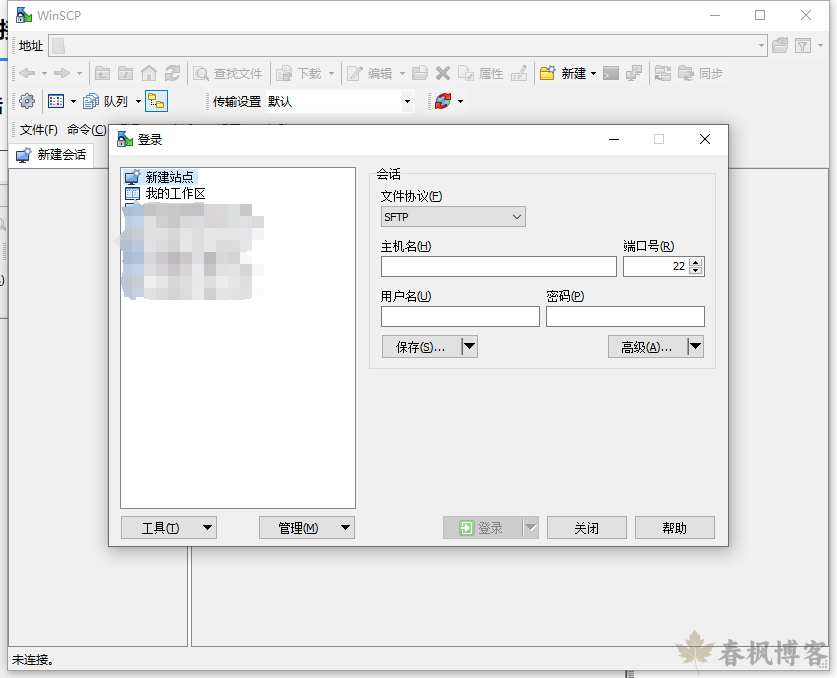Viewport: 837px width, 678px height.
Task: Open the Tools (工具) dropdown button
Action: coord(169,527)
